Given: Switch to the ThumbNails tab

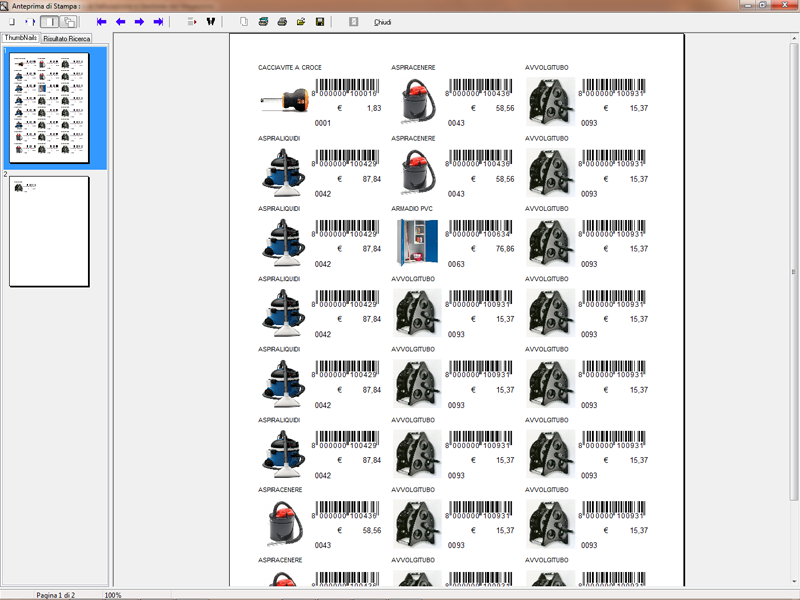Looking at the screenshot, I should [x=20, y=38].
